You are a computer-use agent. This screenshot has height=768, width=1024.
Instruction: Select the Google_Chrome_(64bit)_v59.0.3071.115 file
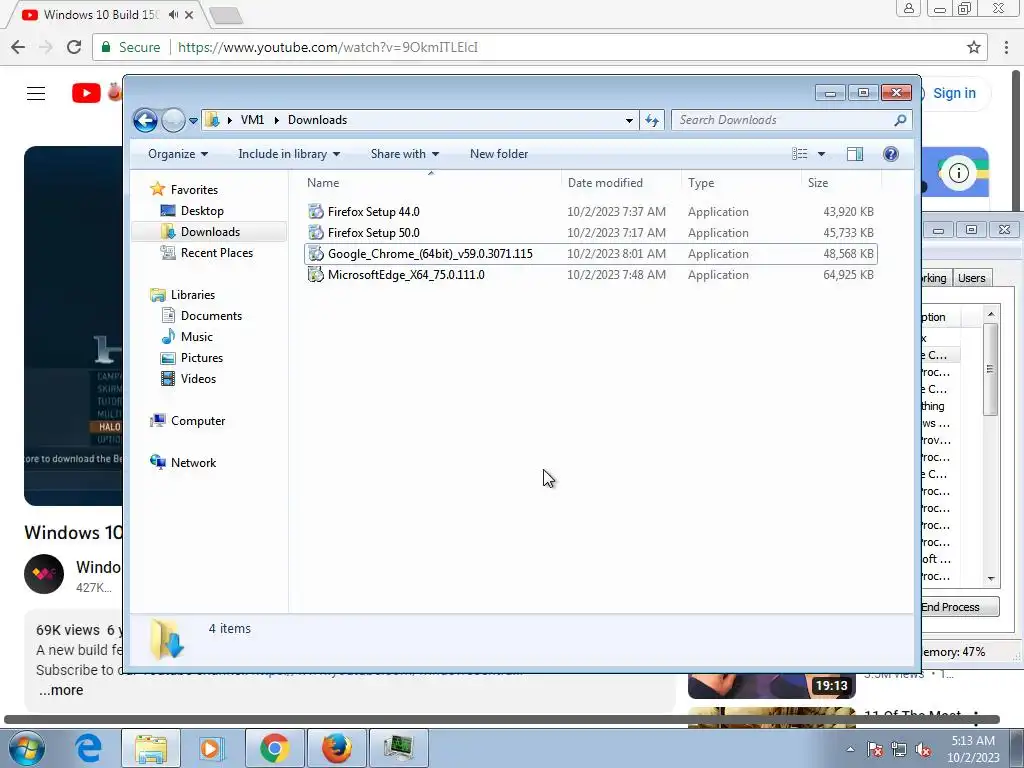pos(590,253)
